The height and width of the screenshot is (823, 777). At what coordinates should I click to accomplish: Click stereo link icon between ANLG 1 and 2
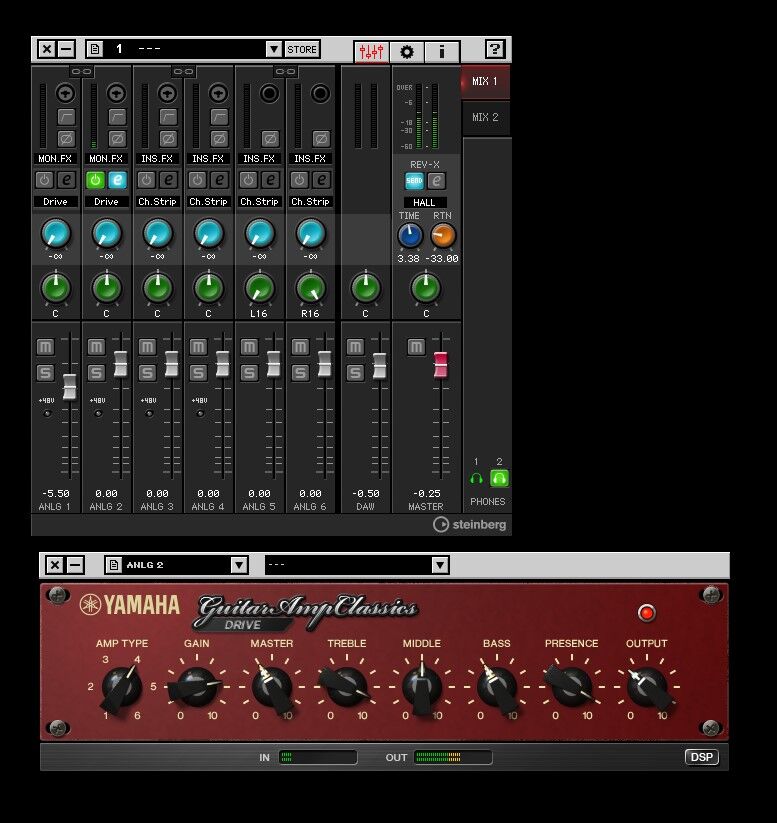pos(81,71)
